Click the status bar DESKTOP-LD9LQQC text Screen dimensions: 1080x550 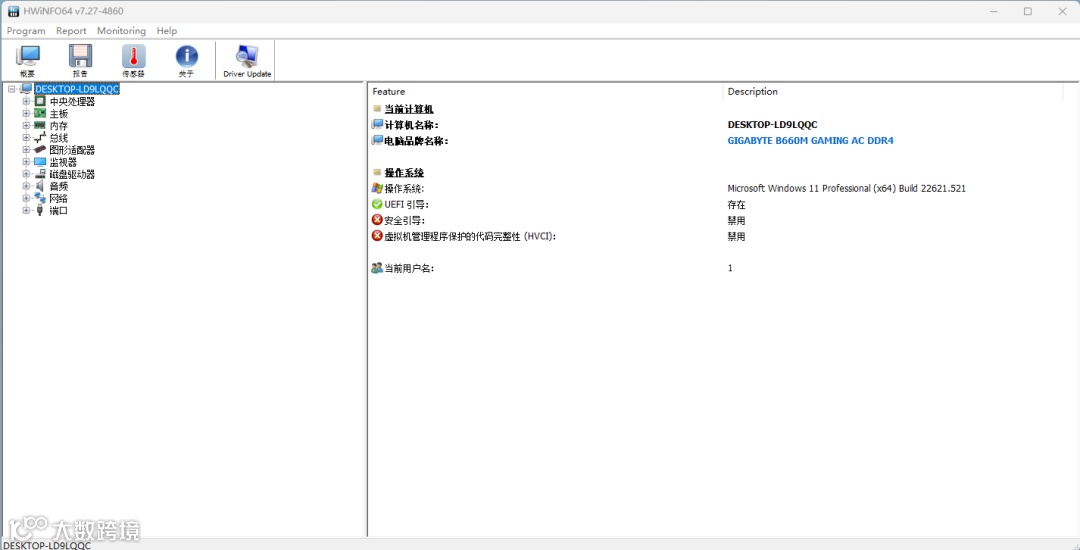47,544
